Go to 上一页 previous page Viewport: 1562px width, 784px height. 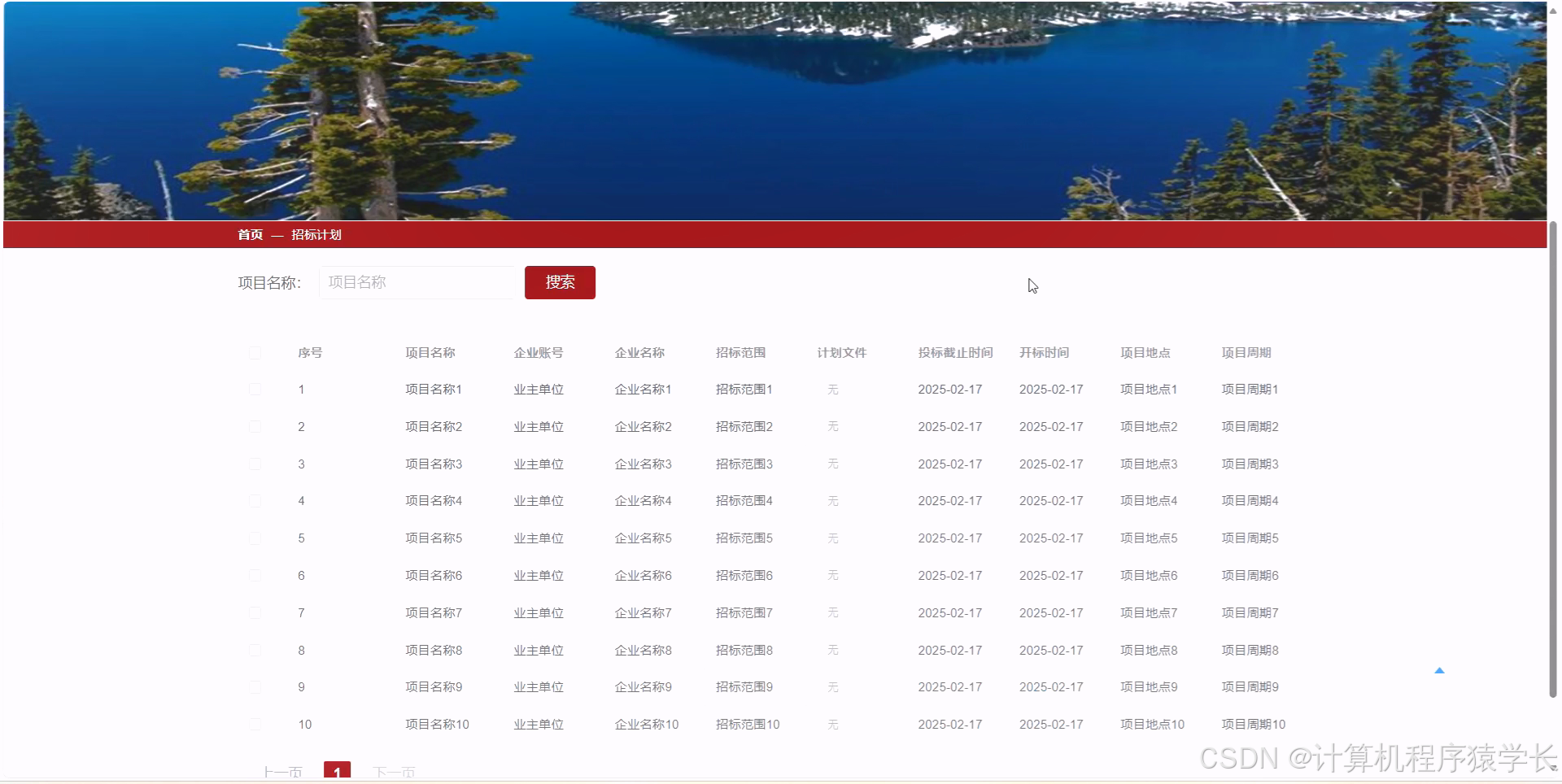(281, 773)
